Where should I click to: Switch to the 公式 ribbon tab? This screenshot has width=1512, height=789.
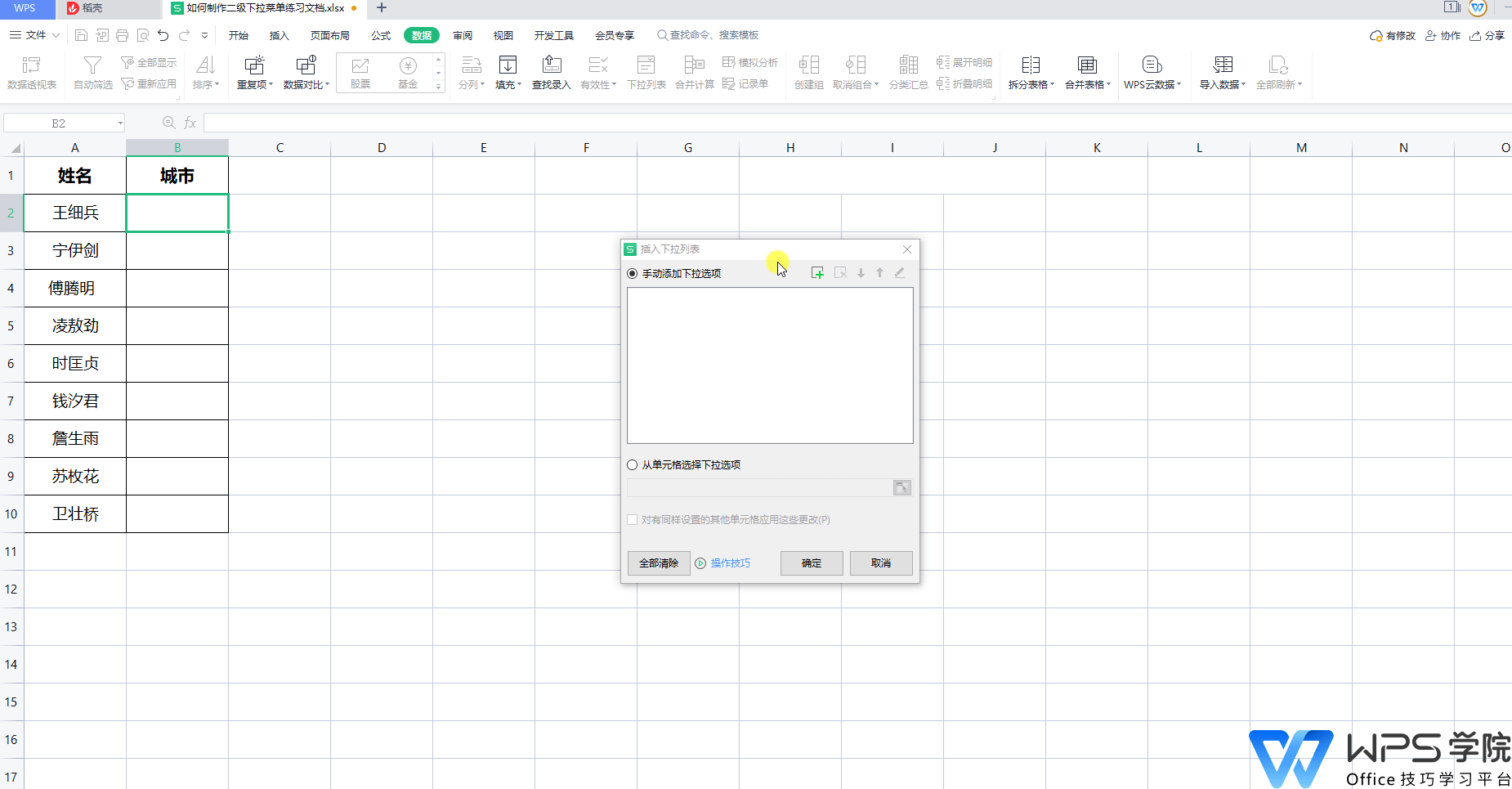[381, 36]
